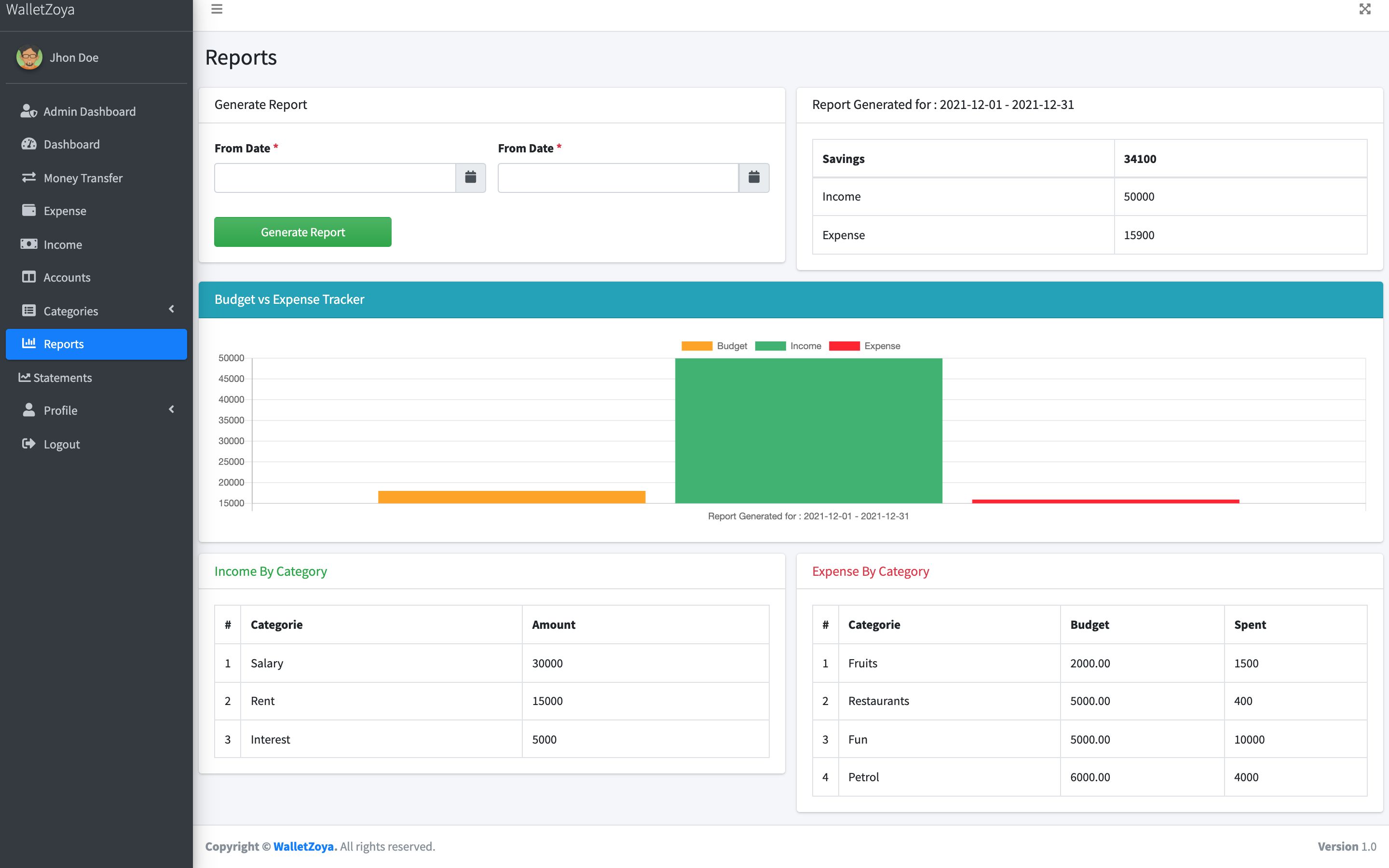Click the green Generate Report button
1389x868 pixels.
(302, 232)
